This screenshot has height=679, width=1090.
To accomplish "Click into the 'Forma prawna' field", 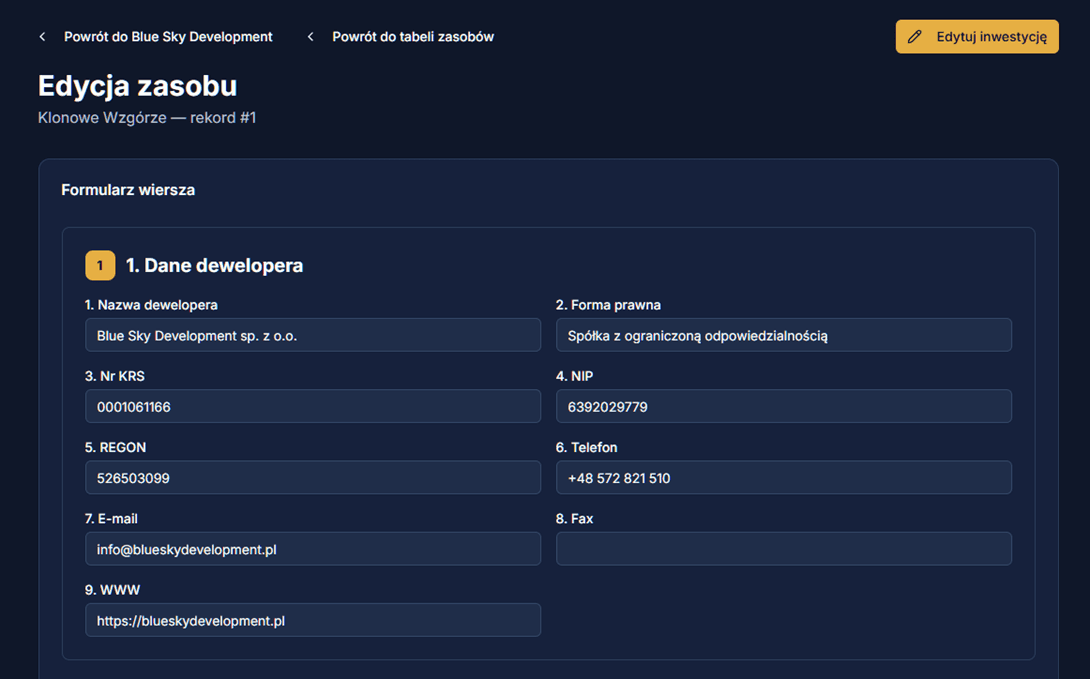I will coord(783,336).
